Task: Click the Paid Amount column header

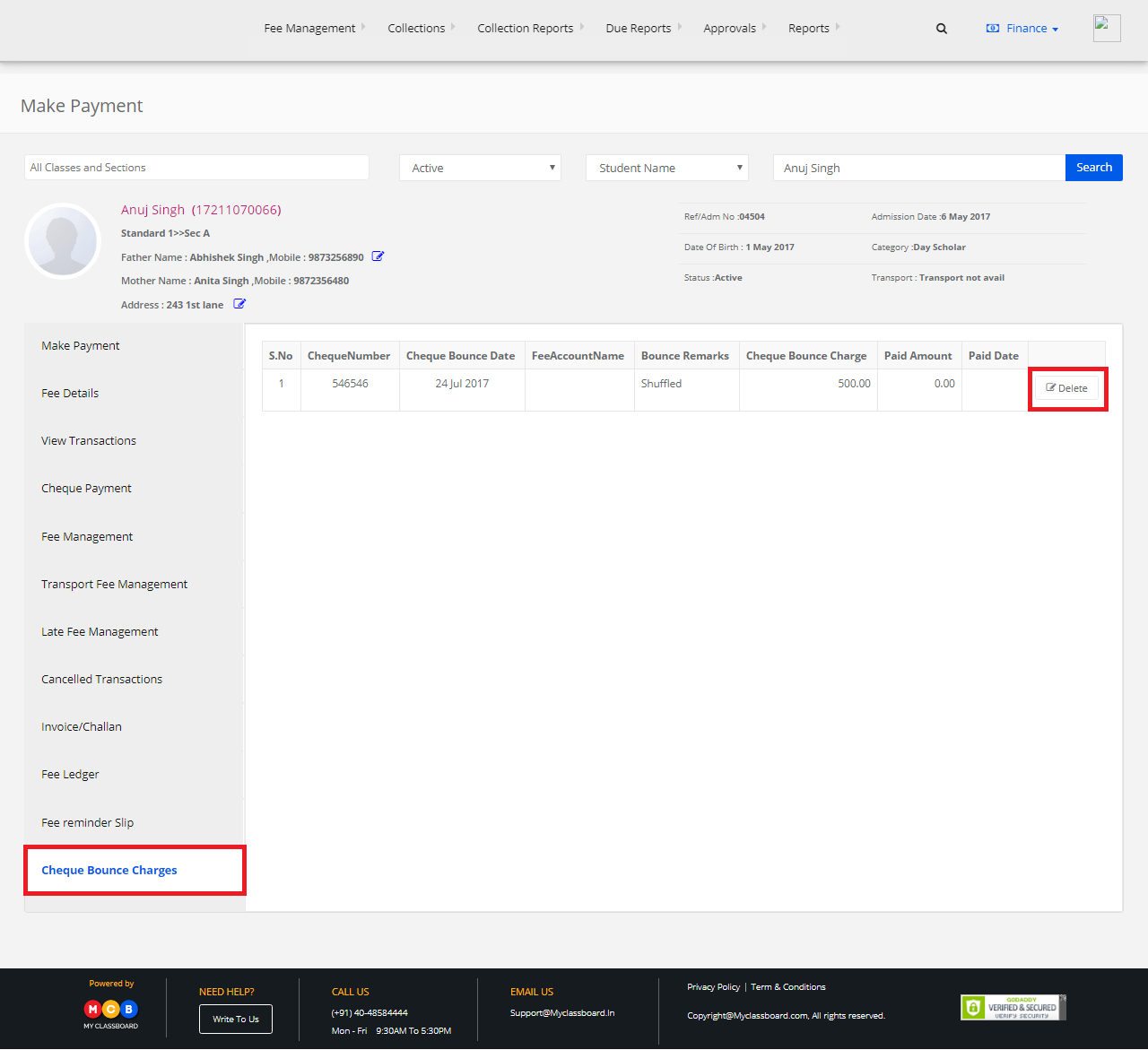Action: [918, 356]
